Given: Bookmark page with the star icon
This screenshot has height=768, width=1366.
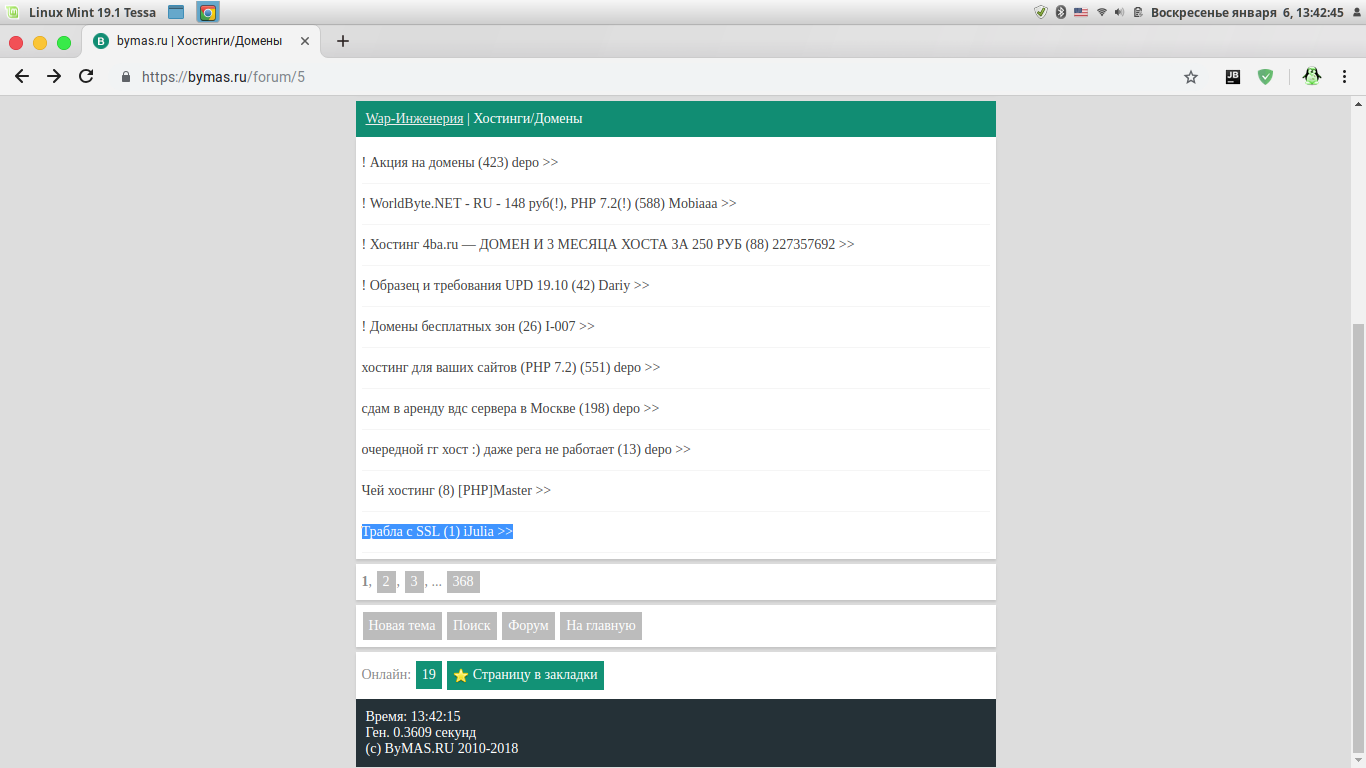Looking at the screenshot, I should (x=1190, y=77).
